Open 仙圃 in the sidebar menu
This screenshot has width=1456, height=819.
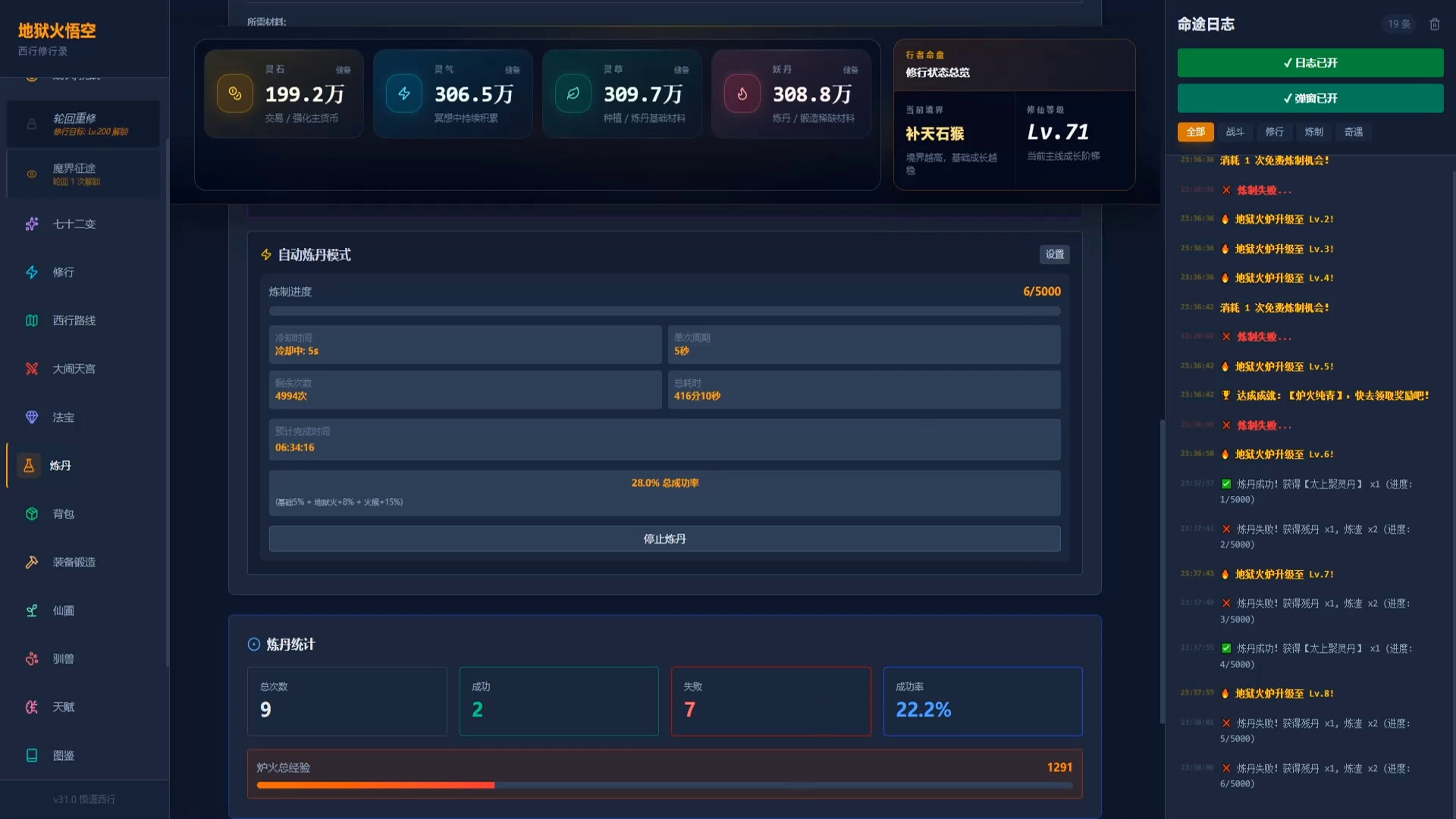[64, 610]
